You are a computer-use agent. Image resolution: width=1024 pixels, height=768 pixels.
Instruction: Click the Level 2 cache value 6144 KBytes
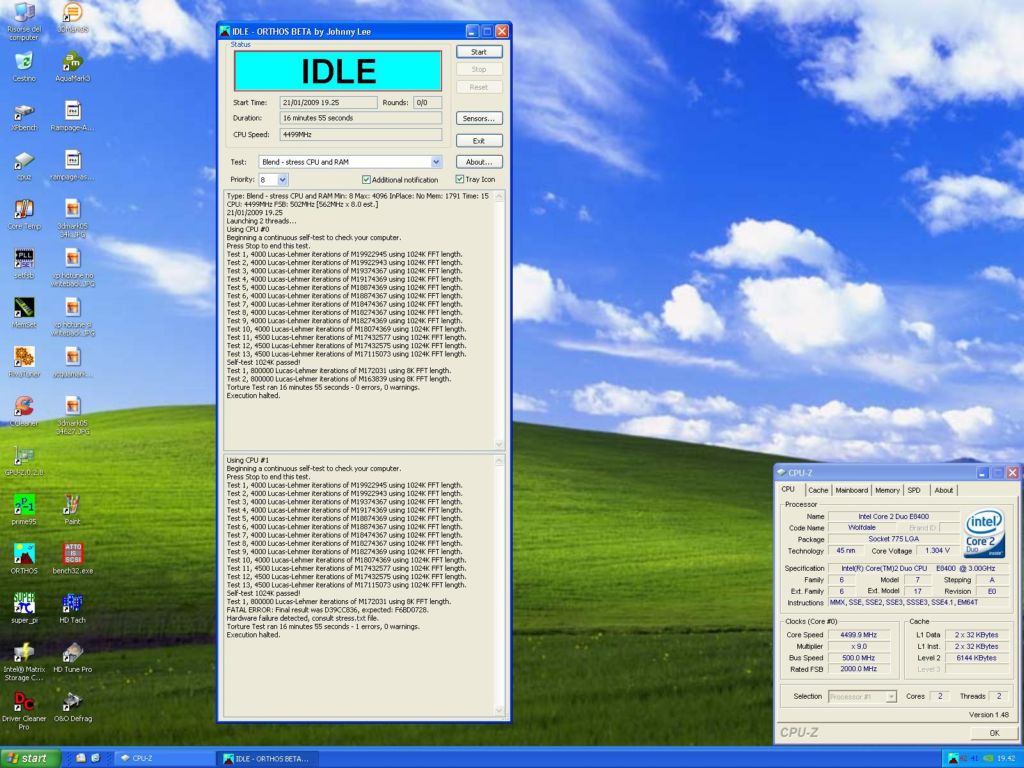point(976,658)
